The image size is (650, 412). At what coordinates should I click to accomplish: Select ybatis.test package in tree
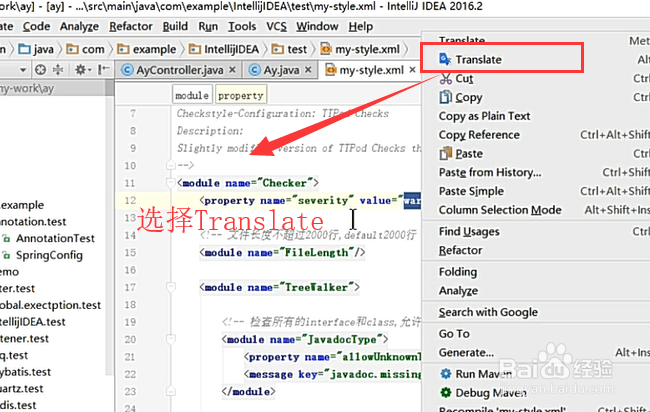point(25,372)
